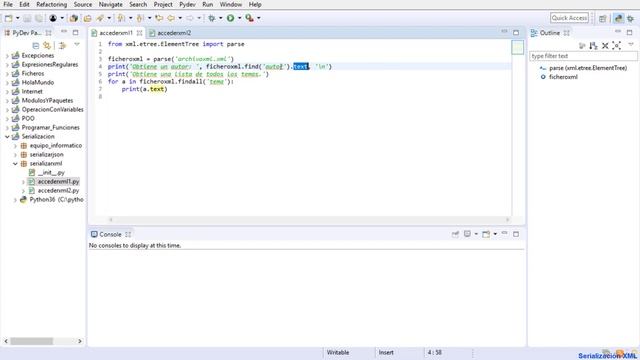This screenshot has width=640, height=360.
Task: Expand the Excepciones project
Action: point(7,56)
